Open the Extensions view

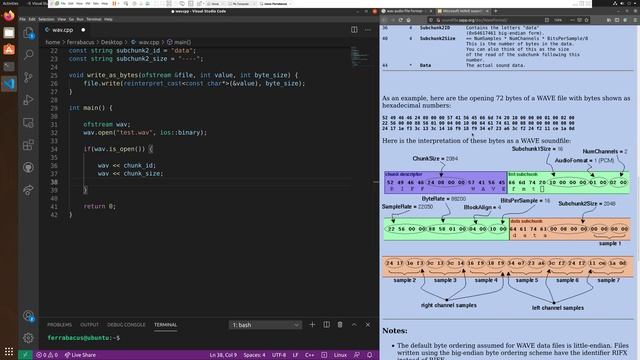[x=28, y=145]
